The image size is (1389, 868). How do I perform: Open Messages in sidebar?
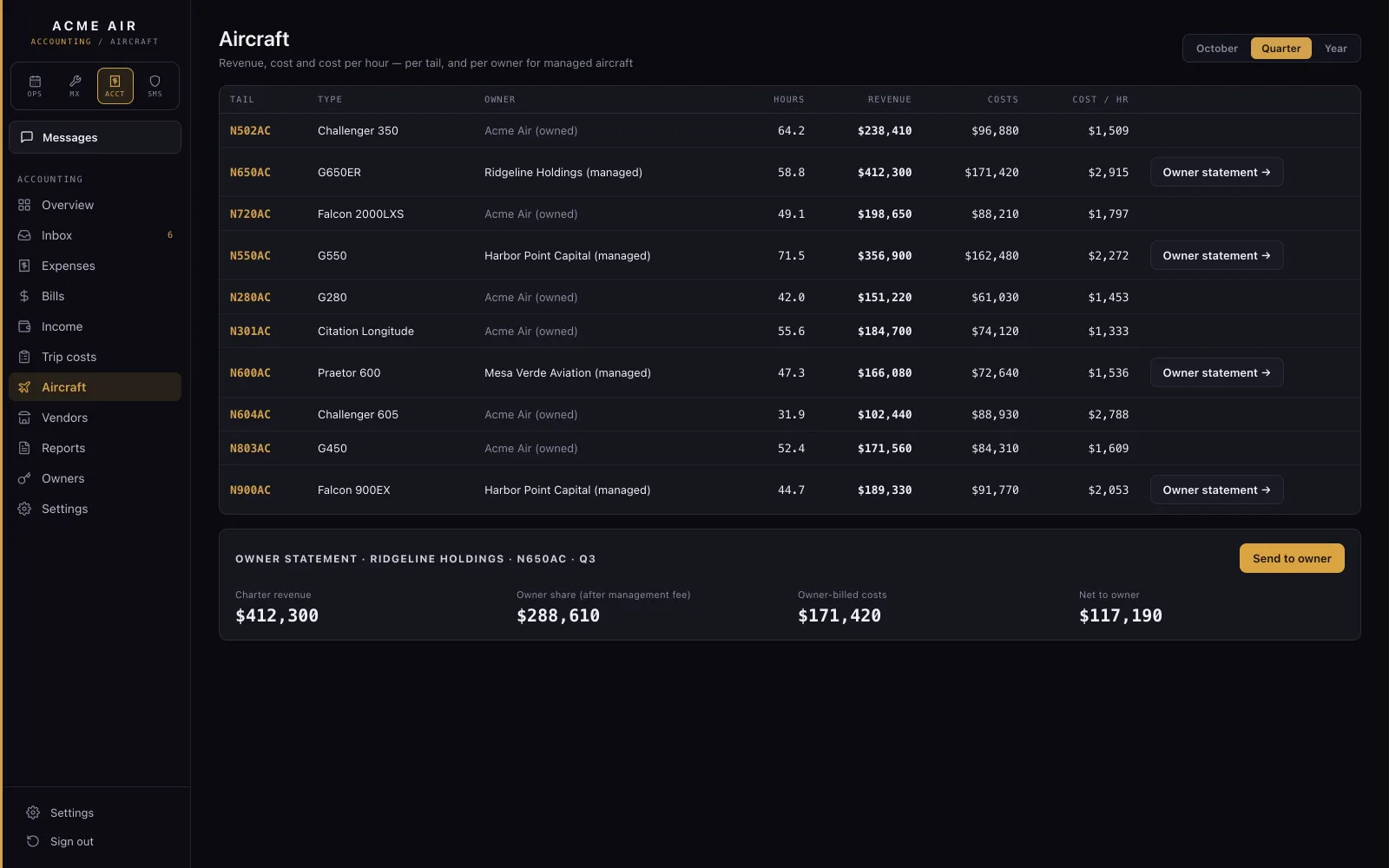click(95, 137)
